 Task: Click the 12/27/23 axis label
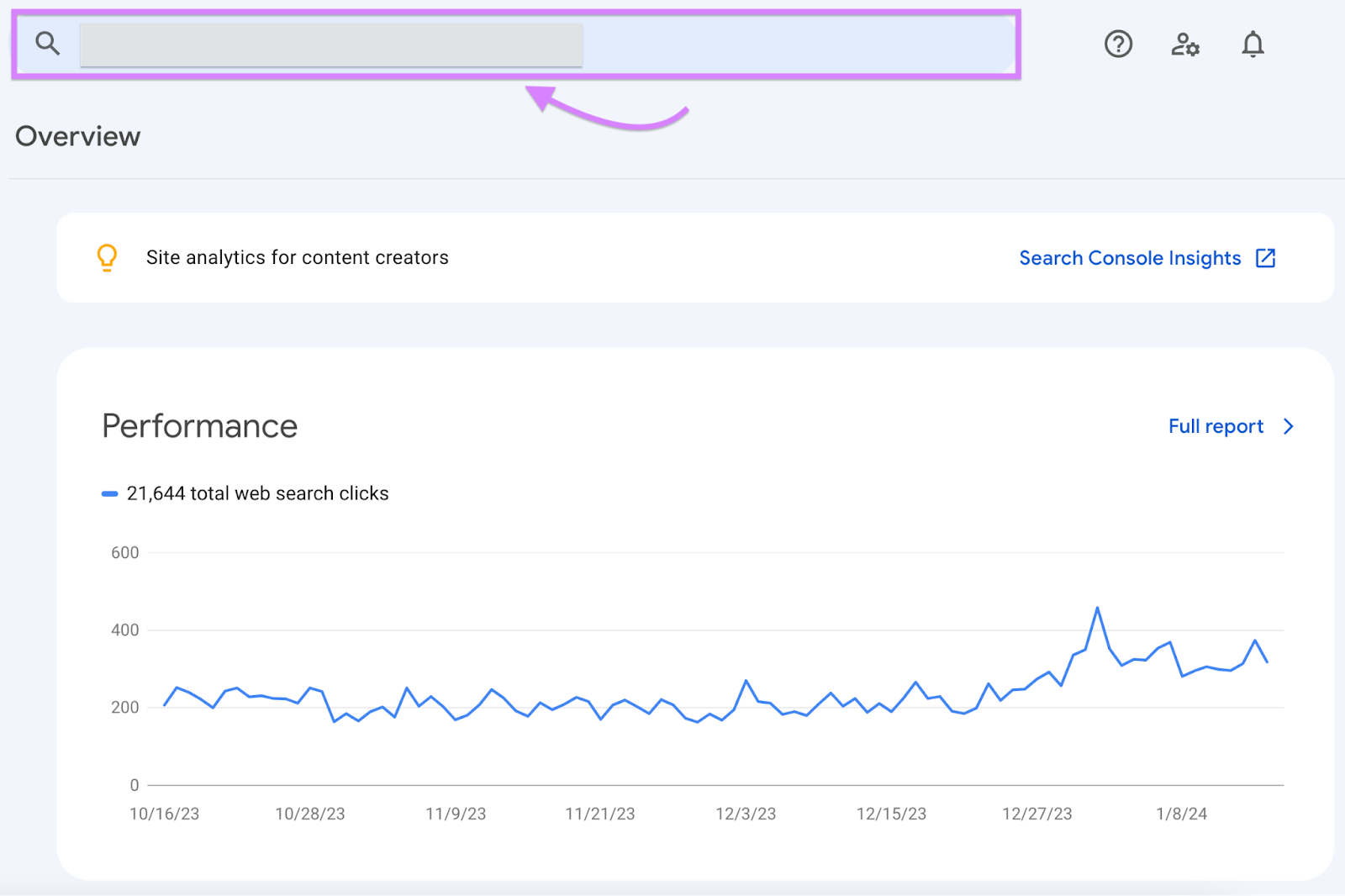1037,814
